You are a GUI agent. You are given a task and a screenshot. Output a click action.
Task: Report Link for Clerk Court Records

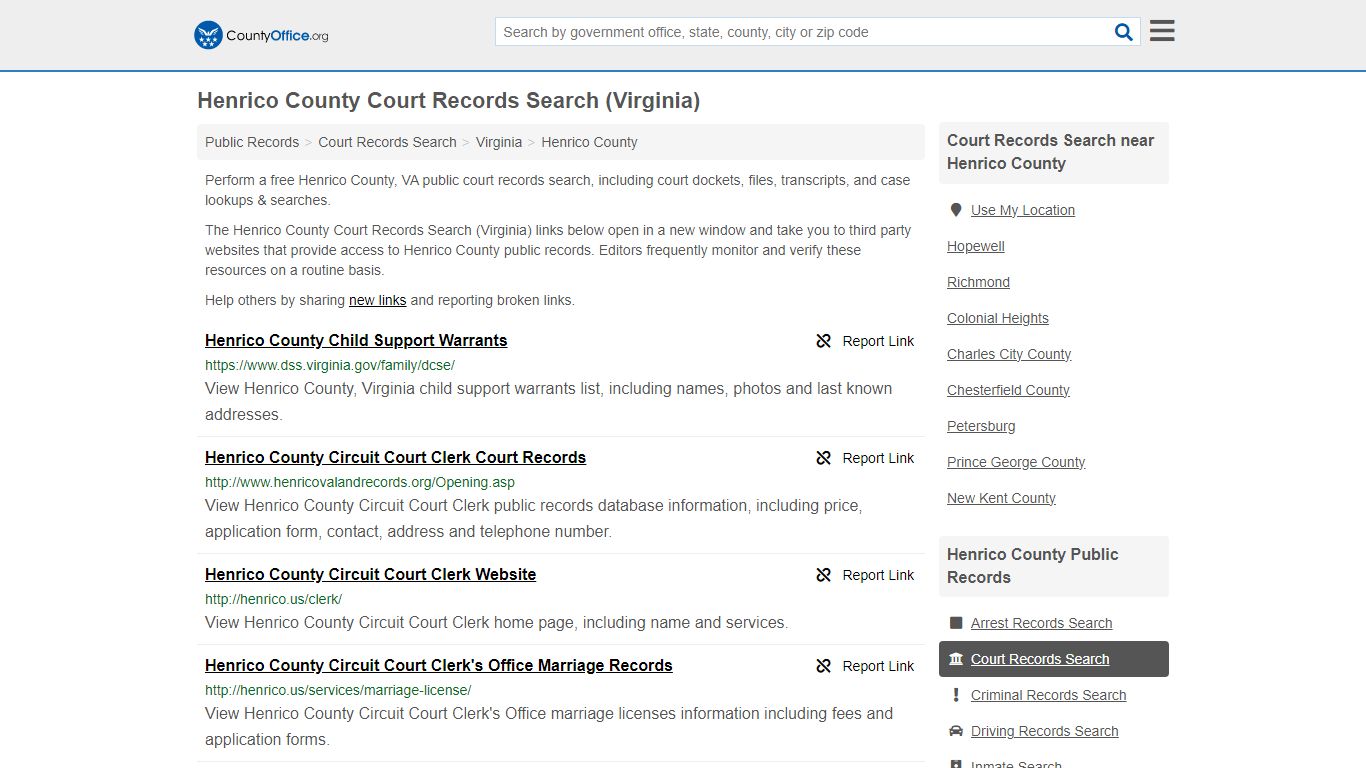[865, 458]
